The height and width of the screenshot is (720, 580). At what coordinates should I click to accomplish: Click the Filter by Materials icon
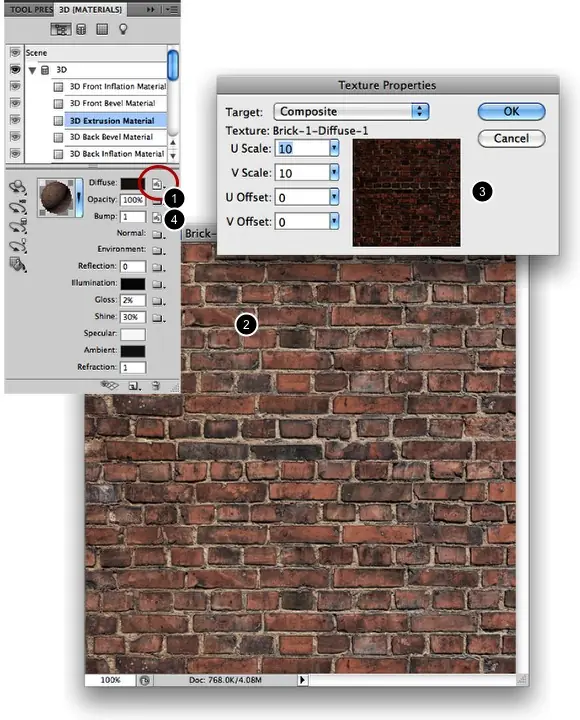coord(102,30)
